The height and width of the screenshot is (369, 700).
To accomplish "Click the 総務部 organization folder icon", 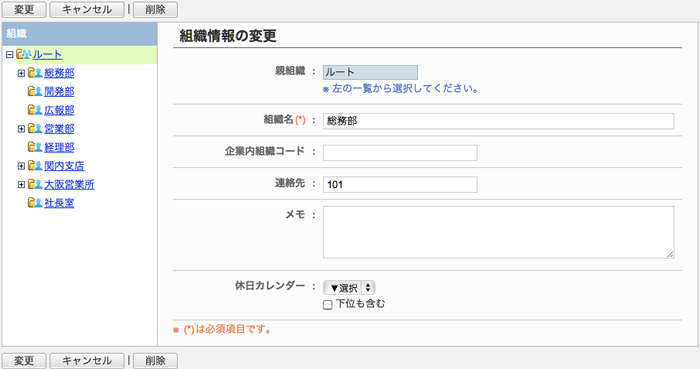I will [x=35, y=73].
